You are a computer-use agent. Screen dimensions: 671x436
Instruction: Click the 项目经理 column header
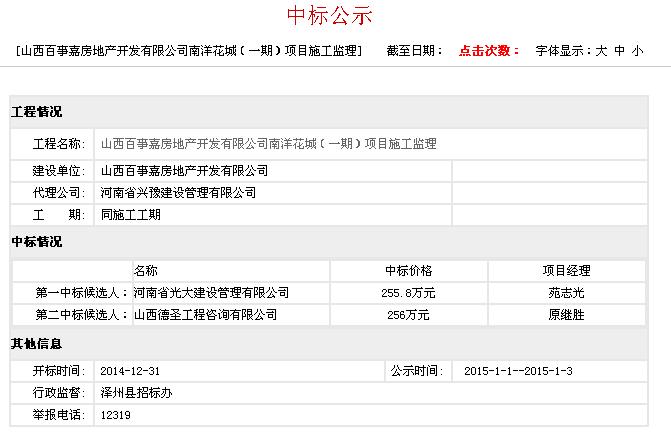567,271
